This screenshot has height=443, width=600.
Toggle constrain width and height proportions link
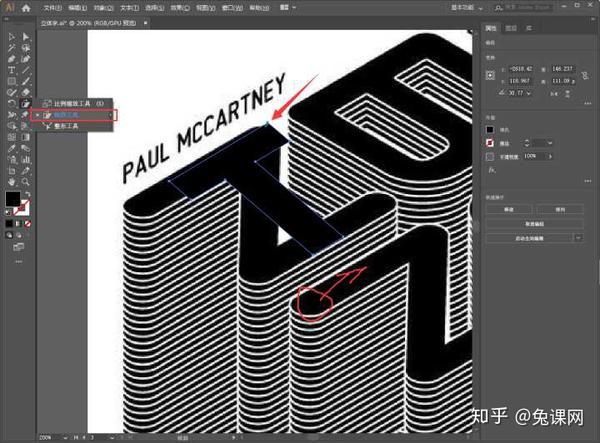click(x=584, y=75)
